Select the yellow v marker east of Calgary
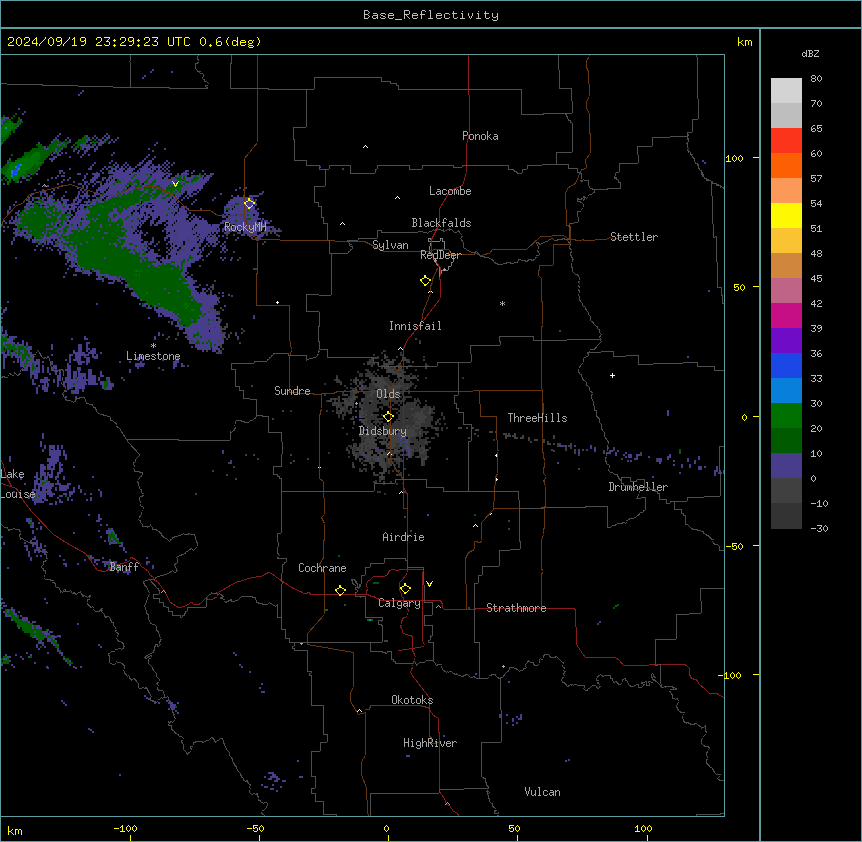 pyautogui.click(x=429, y=584)
